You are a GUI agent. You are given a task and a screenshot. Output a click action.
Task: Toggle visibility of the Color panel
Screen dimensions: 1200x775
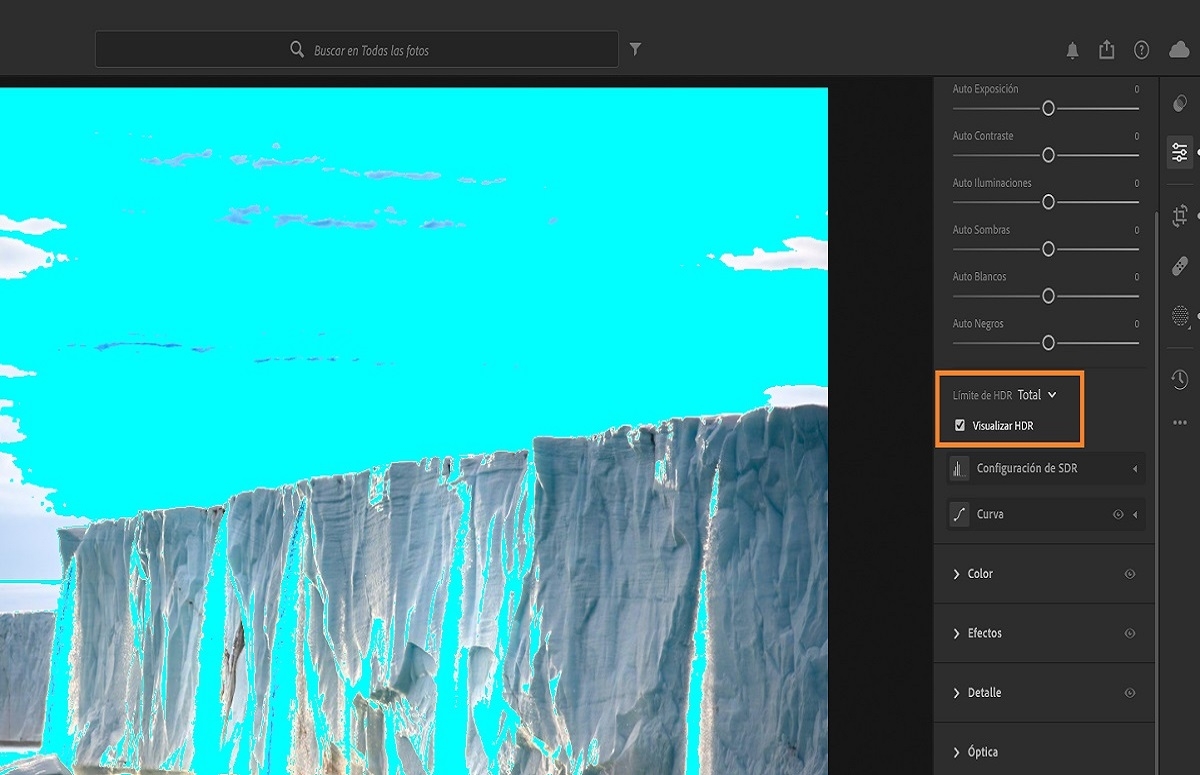coord(1131,573)
